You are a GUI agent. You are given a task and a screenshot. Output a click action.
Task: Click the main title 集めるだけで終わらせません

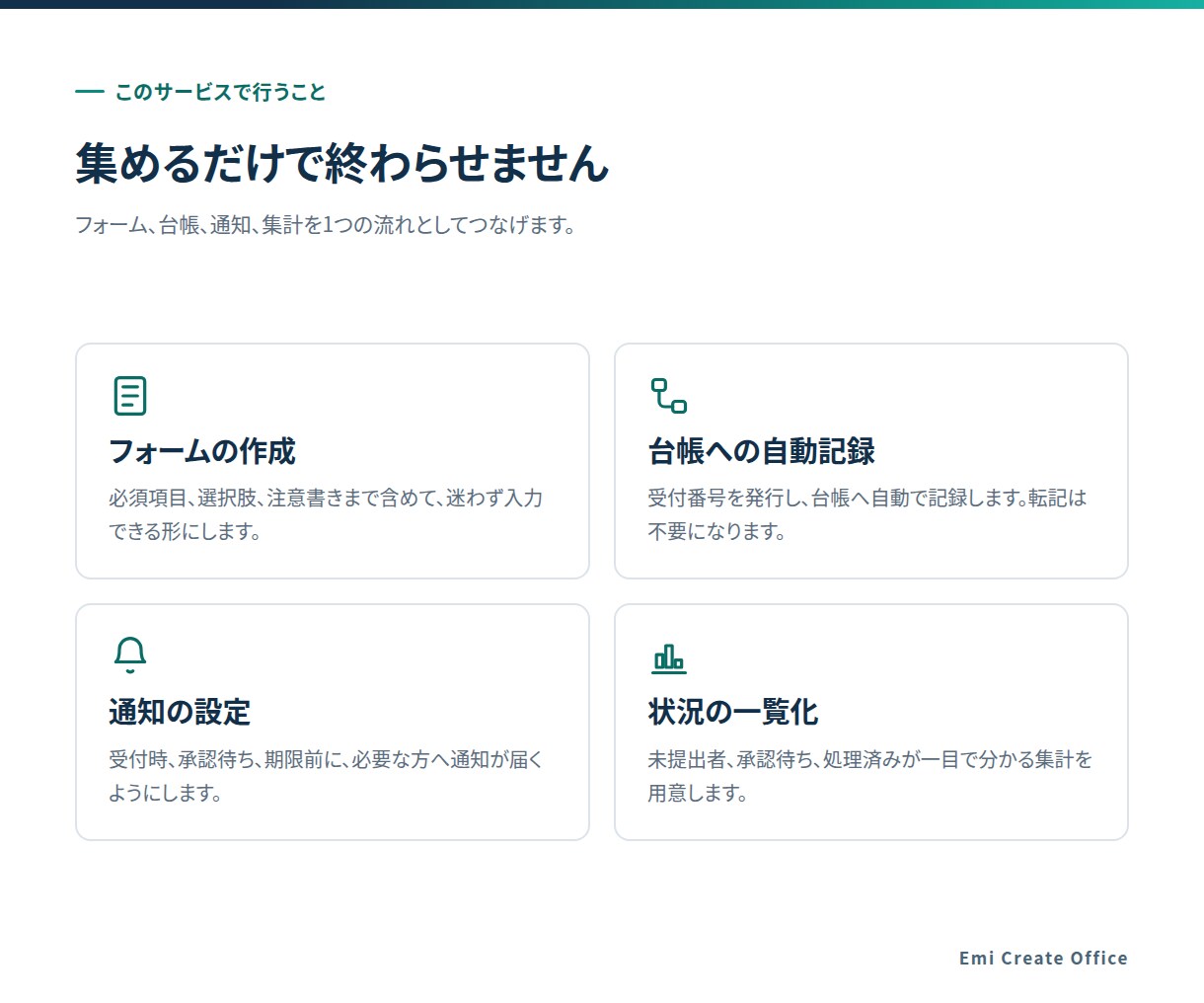(x=342, y=163)
